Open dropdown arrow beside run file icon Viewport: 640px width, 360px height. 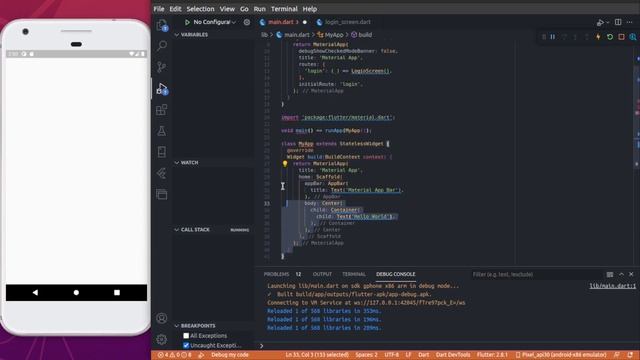tap(607, 22)
